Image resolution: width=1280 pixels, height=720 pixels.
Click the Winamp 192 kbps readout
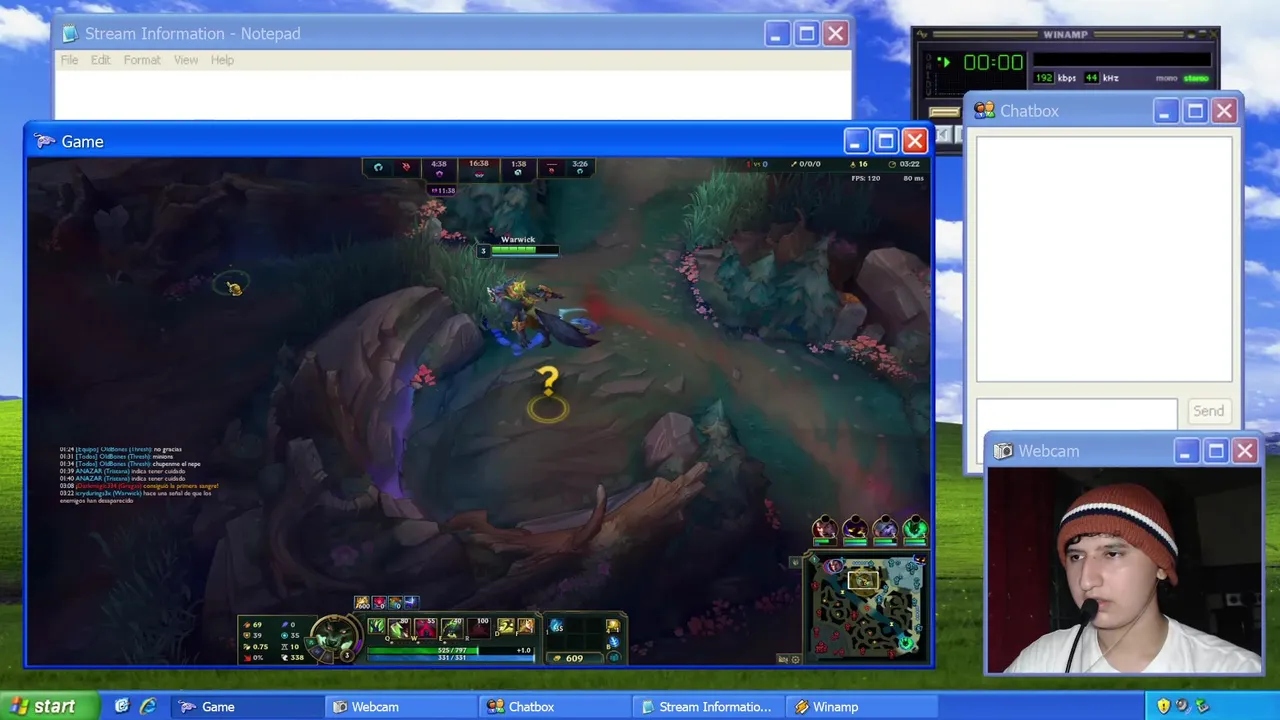pos(1044,78)
